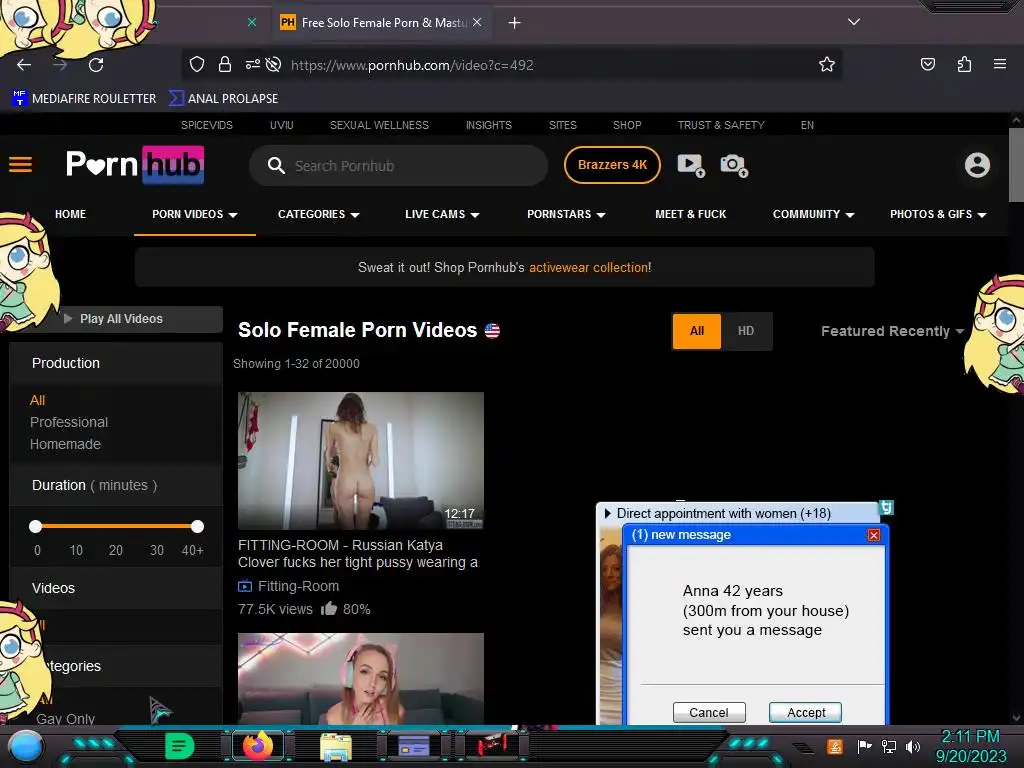The width and height of the screenshot is (1024, 768).
Task: Click Accept in the new message popup
Action: [x=805, y=712]
